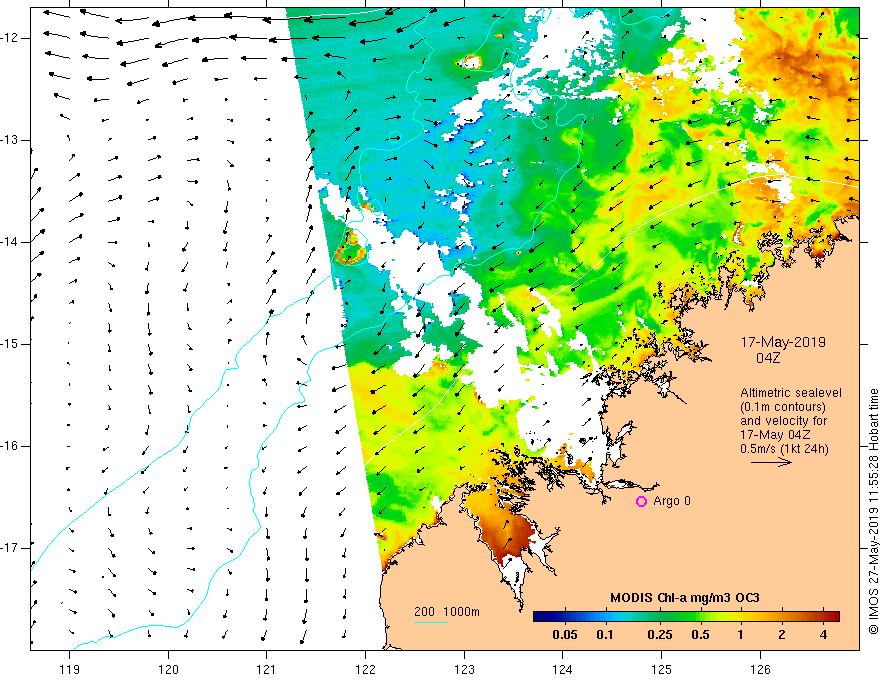Viewport: 880px width, 680px height.
Task: Click the '17-May-2019' date label
Action: click(783, 342)
